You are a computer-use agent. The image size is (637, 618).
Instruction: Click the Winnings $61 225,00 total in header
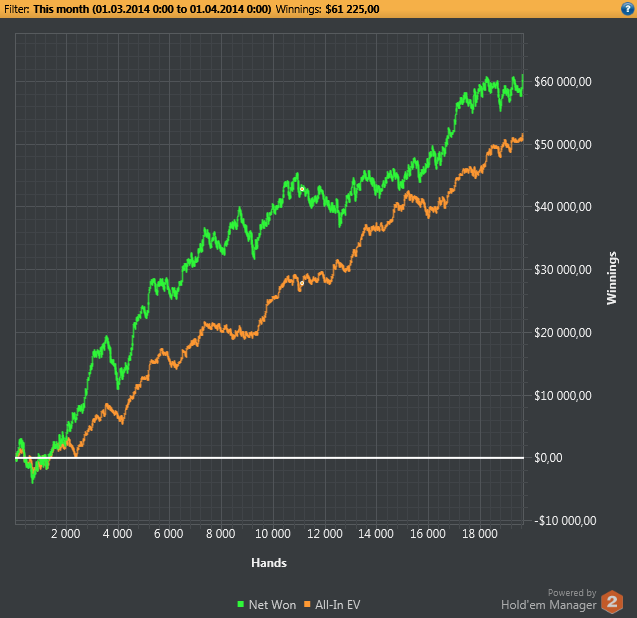[x=327, y=9]
